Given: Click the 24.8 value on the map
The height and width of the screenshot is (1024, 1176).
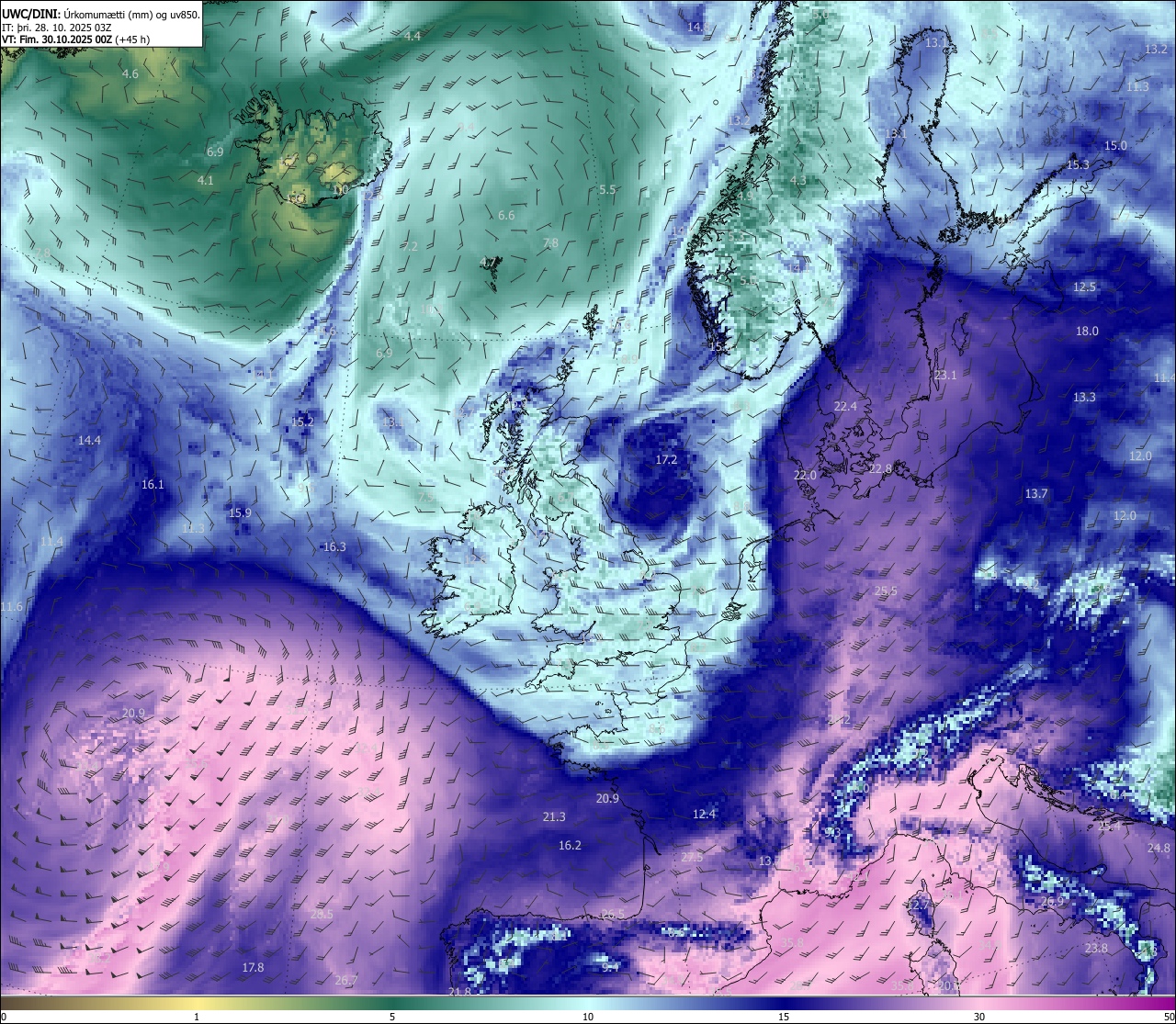Looking at the screenshot, I should 1159,848.
